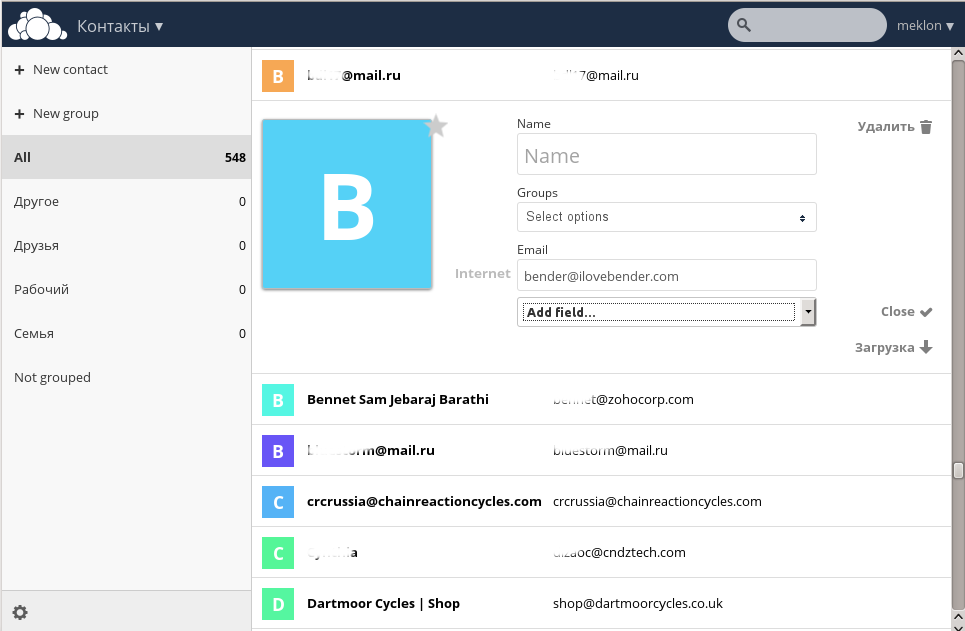Open the Groups 'Select options' dropdown
The height and width of the screenshot is (631, 965).
[666, 217]
